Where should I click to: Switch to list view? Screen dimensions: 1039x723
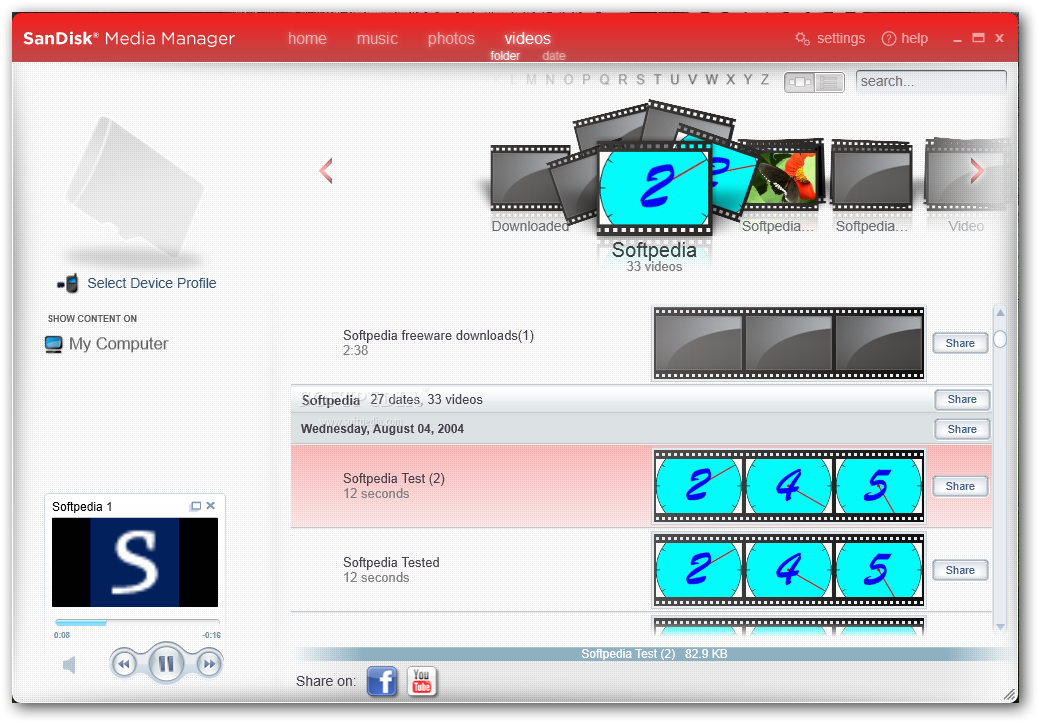tap(829, 82)
